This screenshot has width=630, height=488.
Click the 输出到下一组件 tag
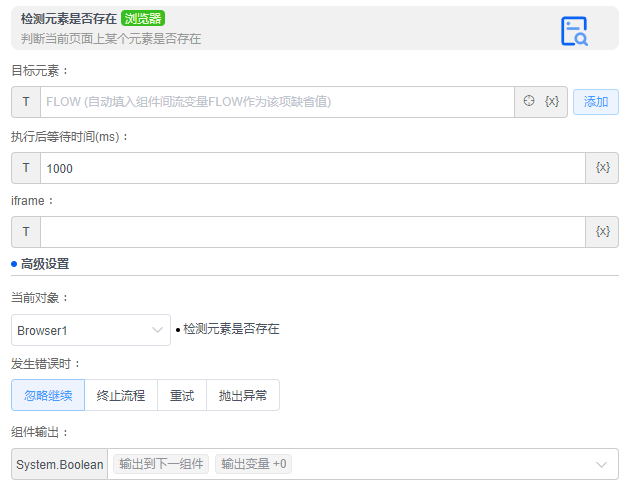point(161,464)
